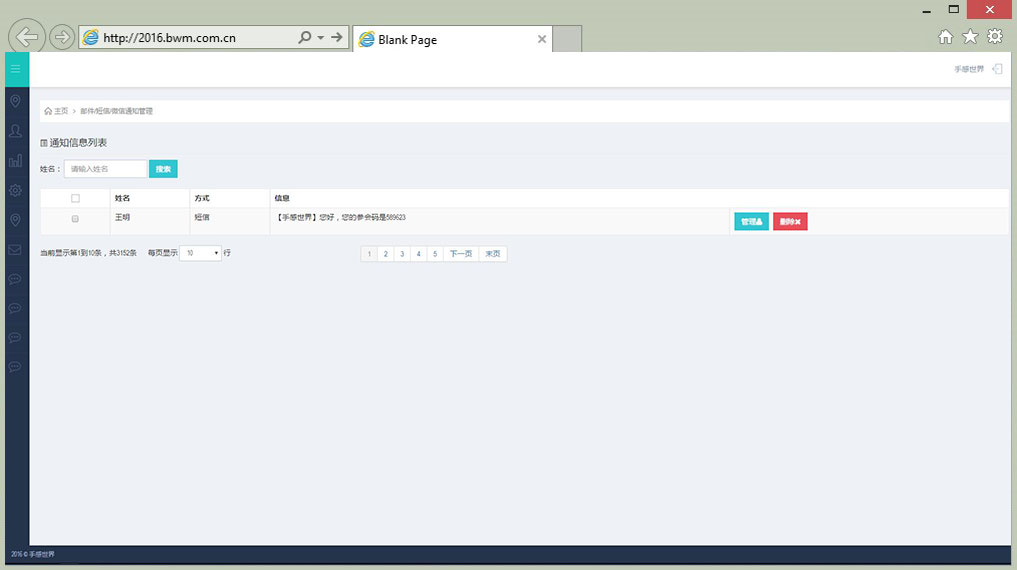The width and height of the screenshot is (1017, 570).
Task: Click the 通知信息列表 section heading
Action: 78,143
